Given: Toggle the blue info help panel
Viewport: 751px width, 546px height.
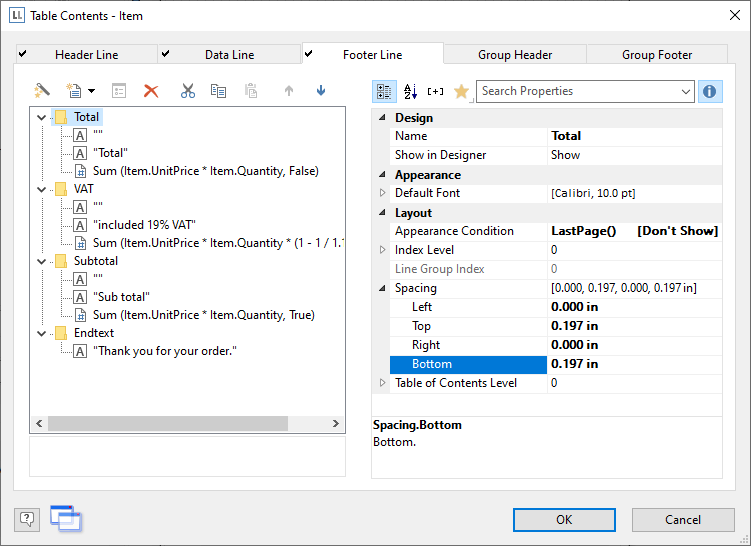Looking at the screenshot, I should tap(710, 92).
